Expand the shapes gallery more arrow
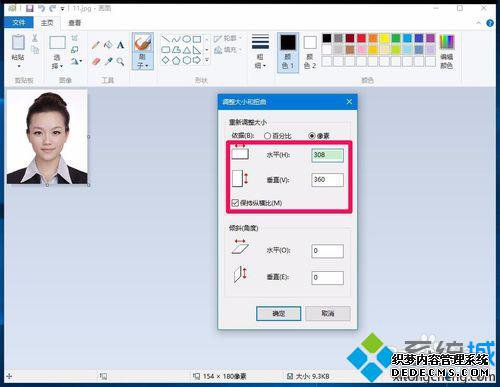This screenshot has width=500, height=387. pyautogui.click(x=207, y=60)
